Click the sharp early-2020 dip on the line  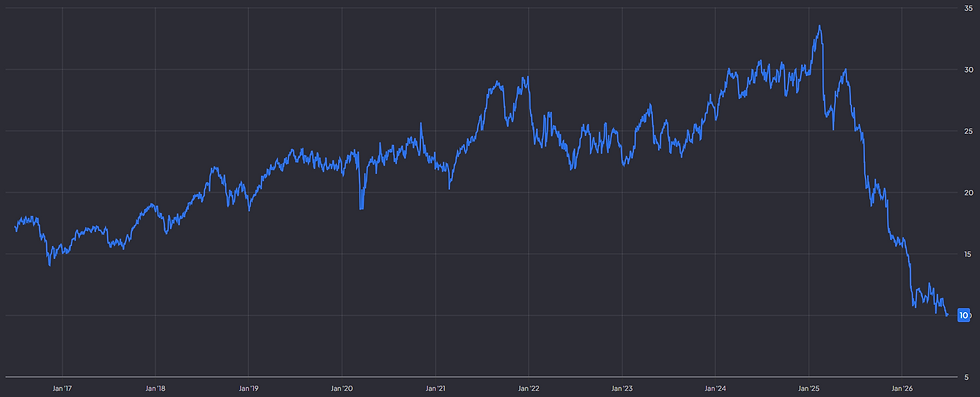(361, 208)
